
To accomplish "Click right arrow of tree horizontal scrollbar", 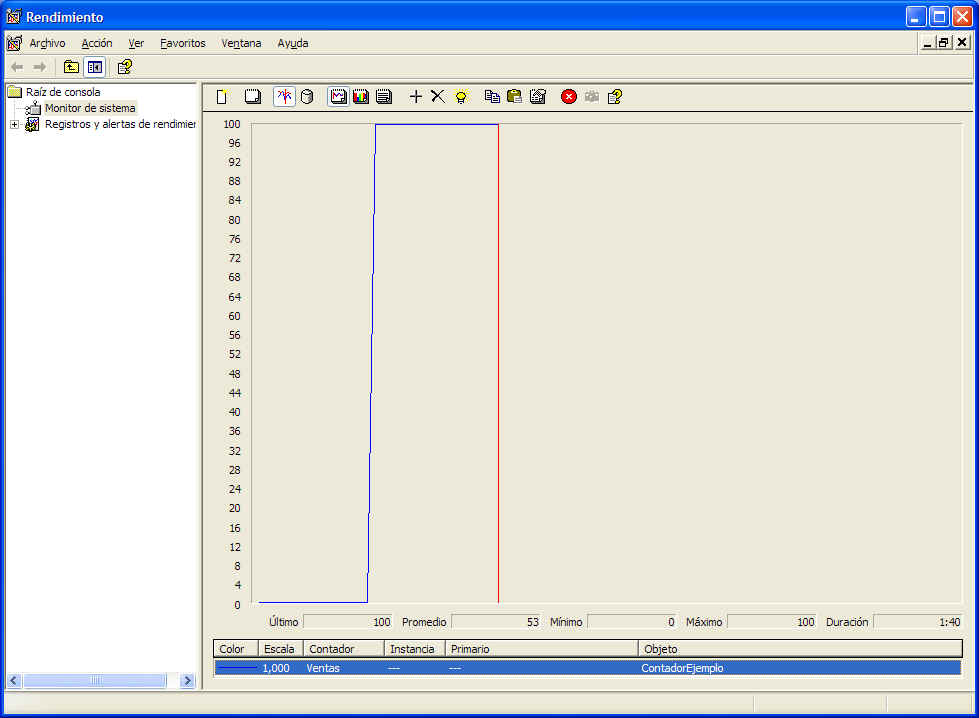I will pos(187,681).
